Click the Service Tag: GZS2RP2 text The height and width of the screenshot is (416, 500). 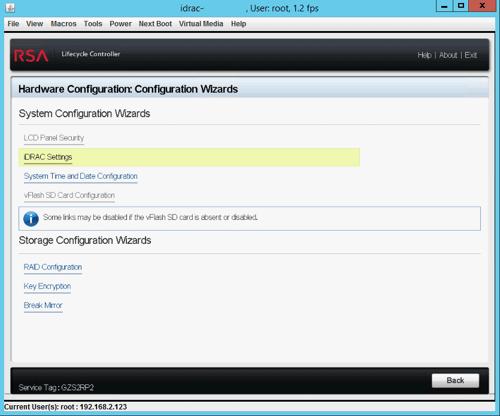click(56, 388)
